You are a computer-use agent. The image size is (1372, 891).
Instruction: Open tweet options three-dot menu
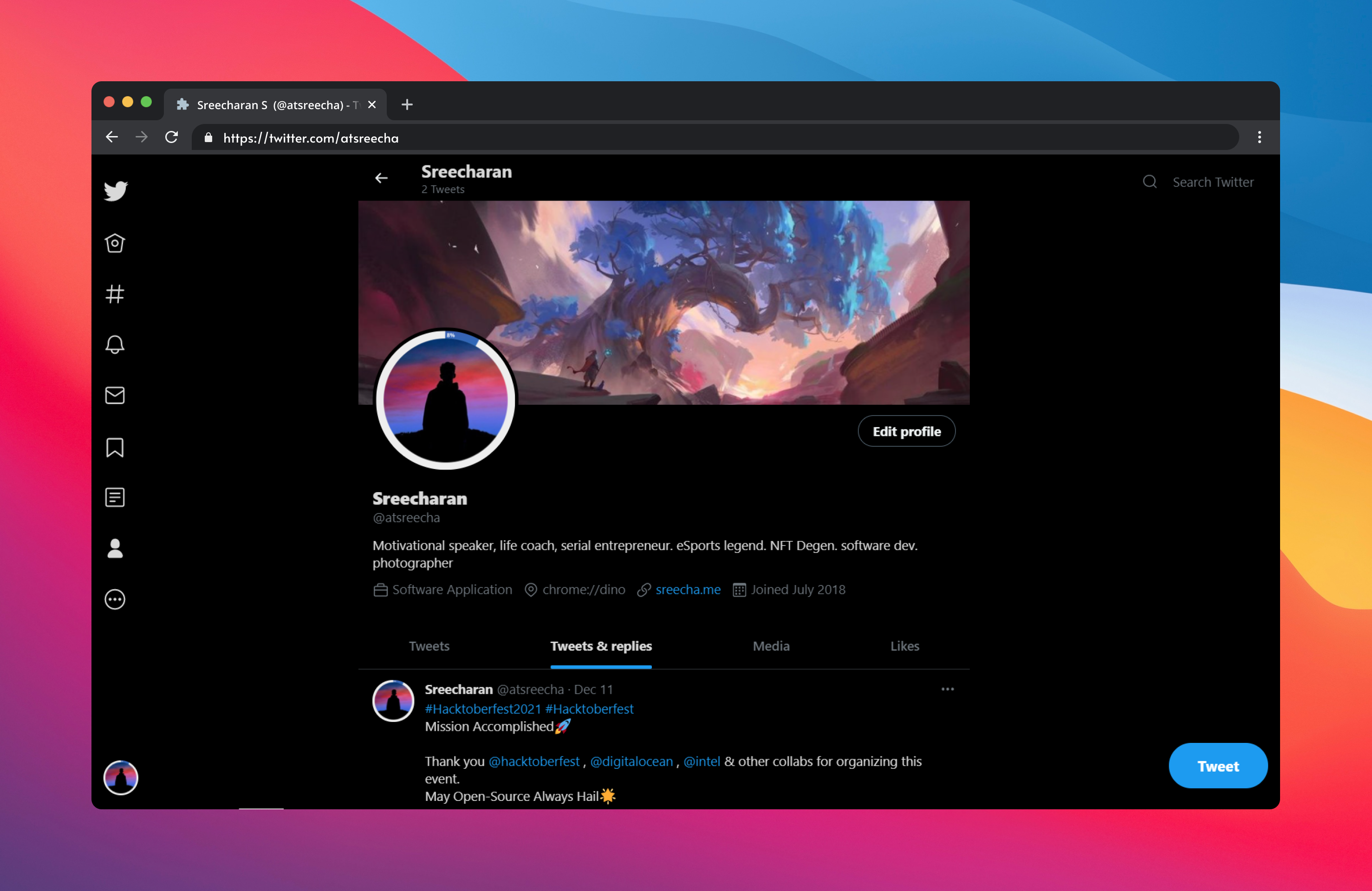tap(947, 689)
